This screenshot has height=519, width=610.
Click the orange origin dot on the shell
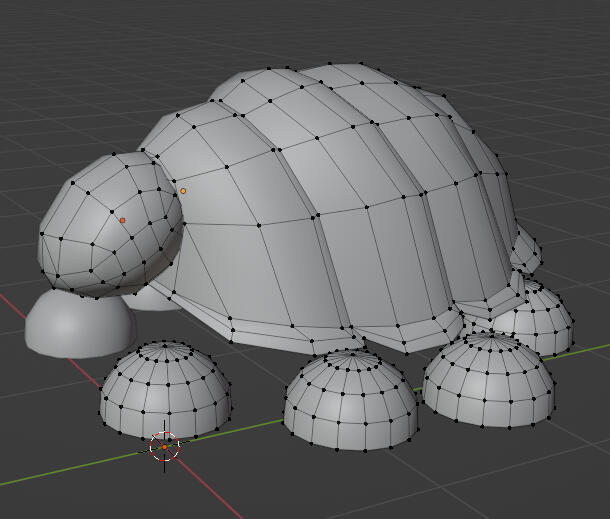pos(183,190)
